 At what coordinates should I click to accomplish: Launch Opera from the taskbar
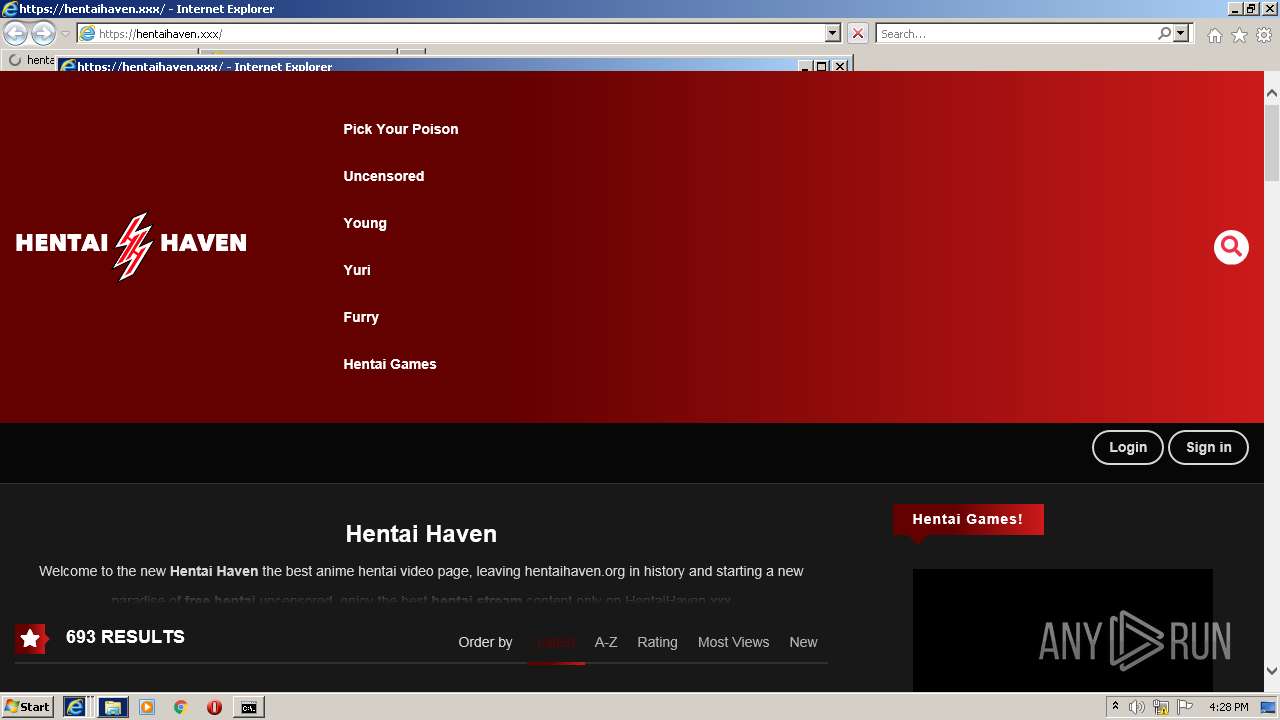pyautogui.click(x=214, y=707)
